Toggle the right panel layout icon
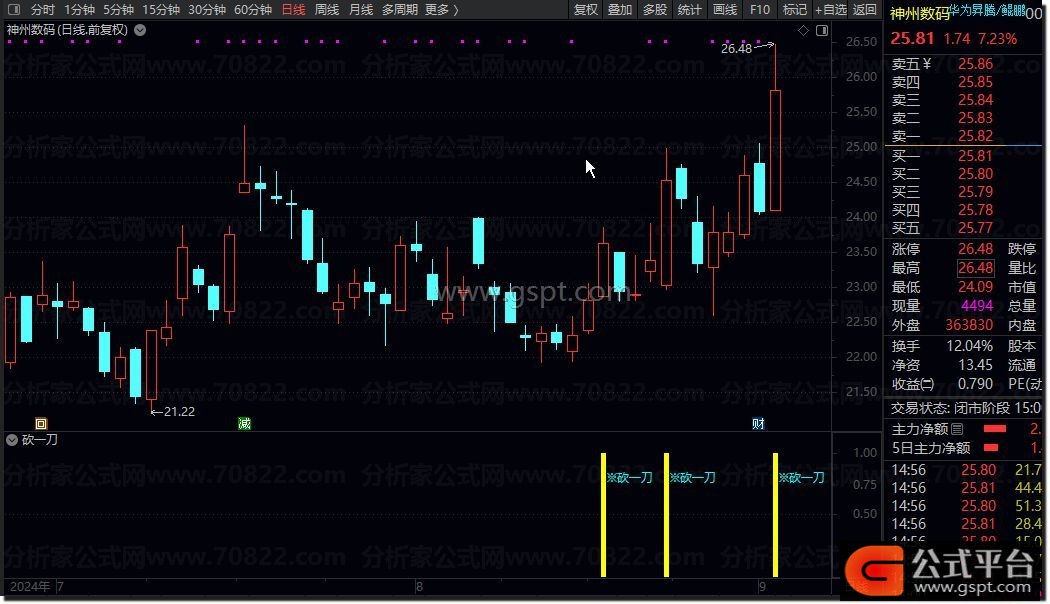Screen dimensions: 1050x604 pyautogui.click(x=822, y=30)
